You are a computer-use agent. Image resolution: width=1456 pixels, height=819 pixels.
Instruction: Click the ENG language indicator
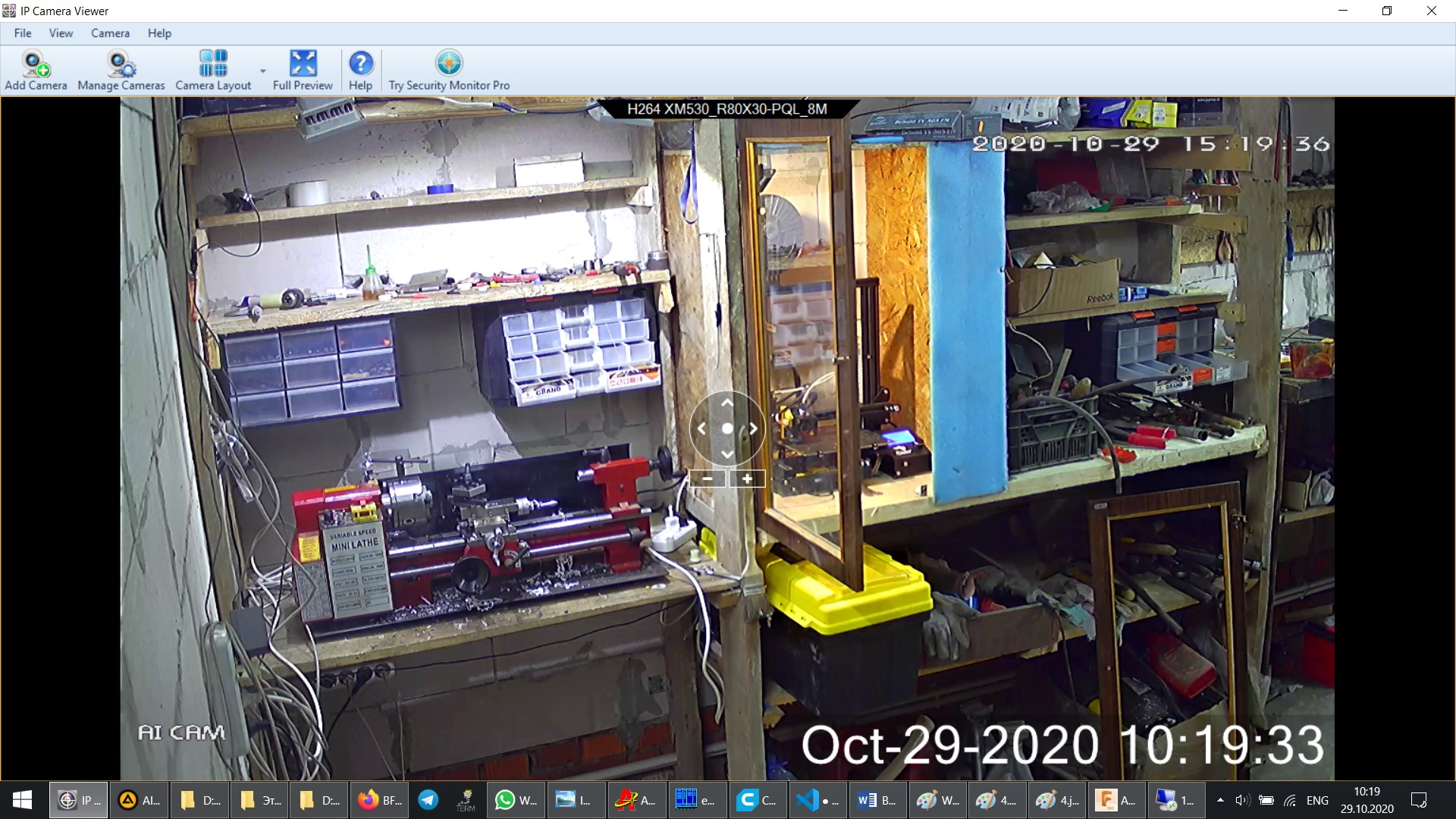(1317, 800)
